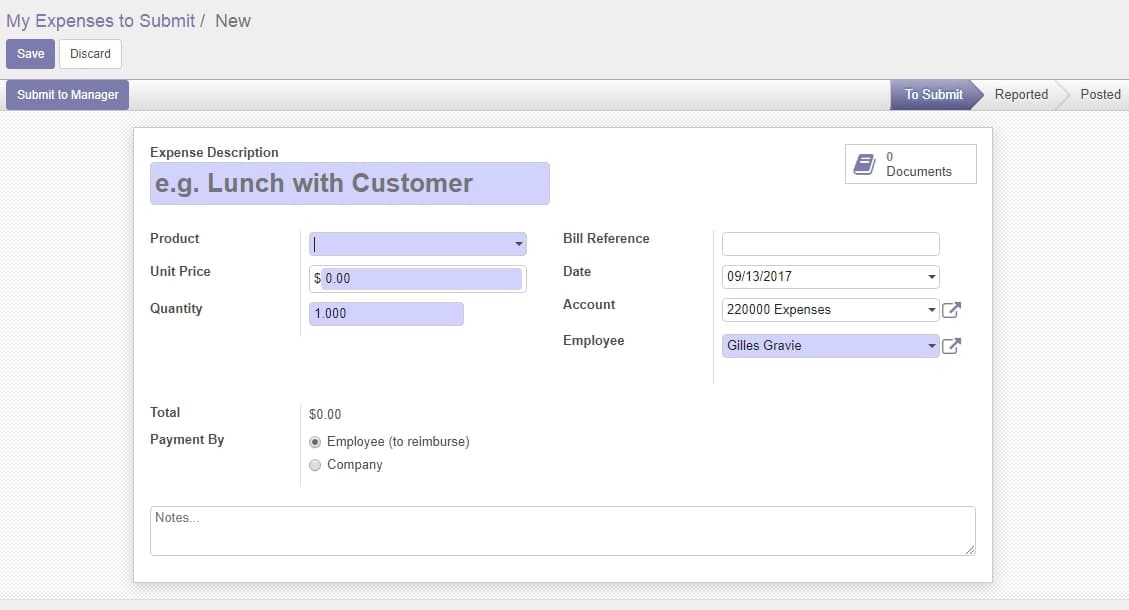Click the Reported status stage
The image size is (1129, 610).
pyautogui.click(x=1021, y=94)
